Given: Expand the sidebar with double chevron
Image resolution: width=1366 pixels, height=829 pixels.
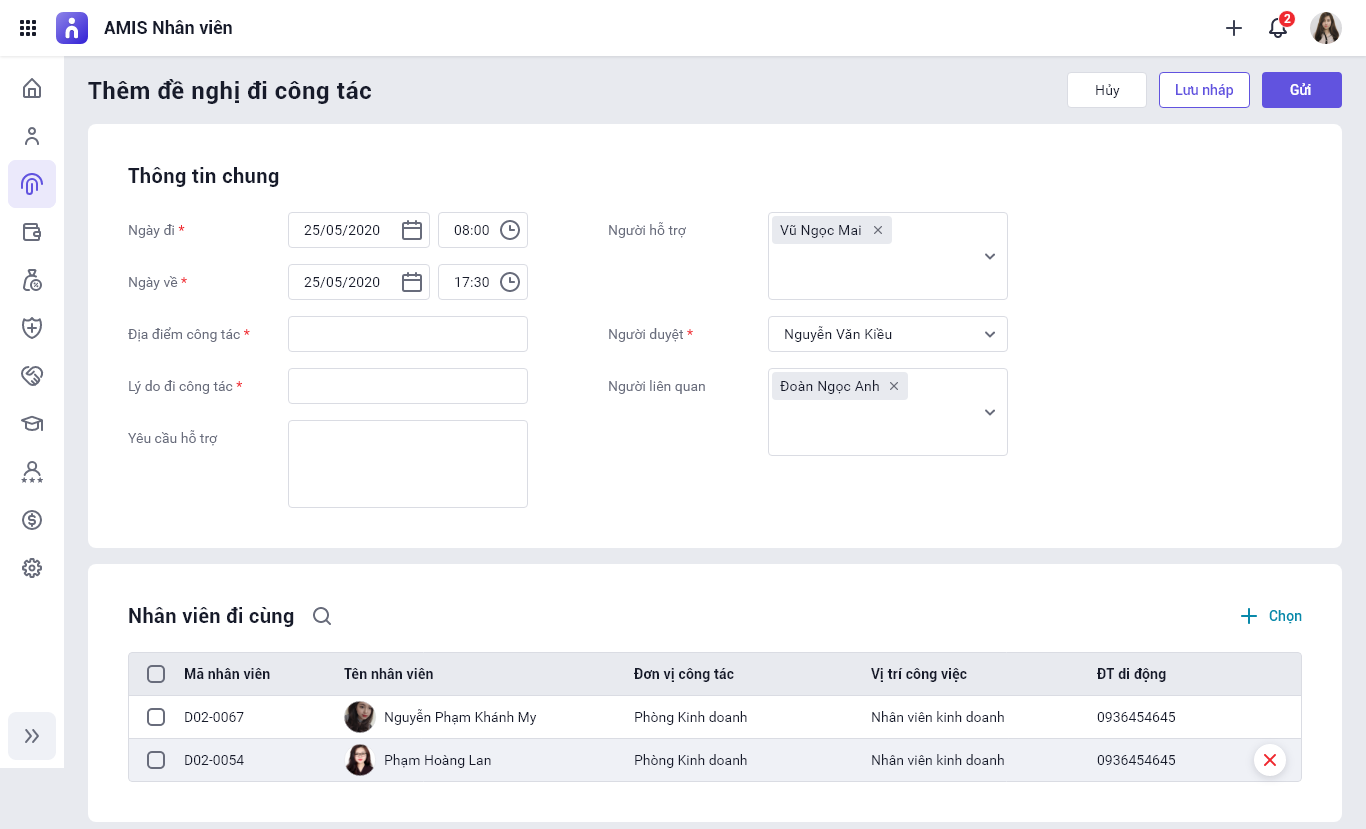Looking at the screenshot, I should 32,736.
